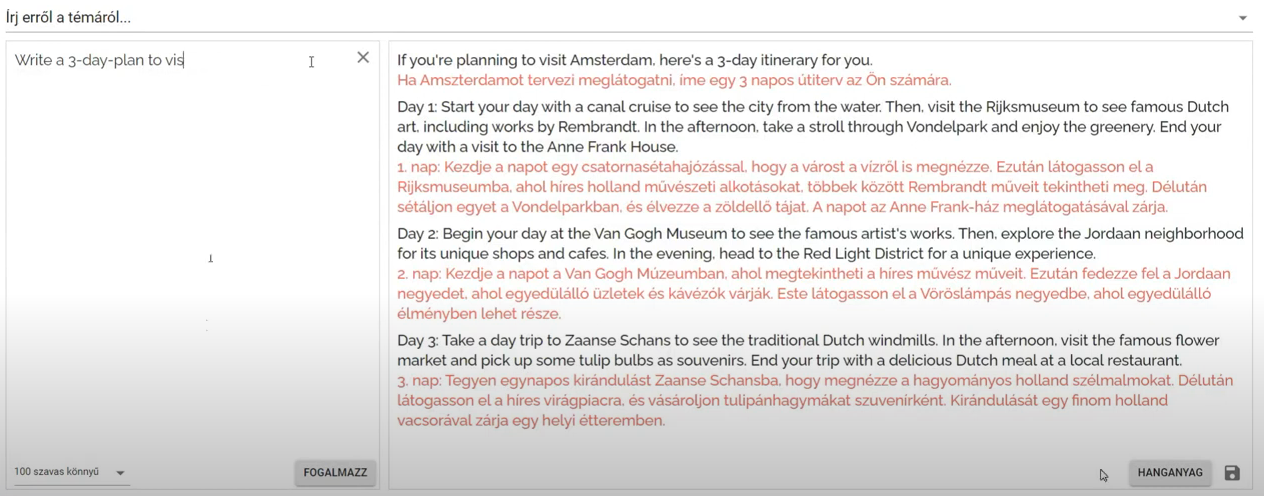
Task: Focus the "Write a 3-day-plan to vis" prompt field
Action: click(x=150, y=60)
